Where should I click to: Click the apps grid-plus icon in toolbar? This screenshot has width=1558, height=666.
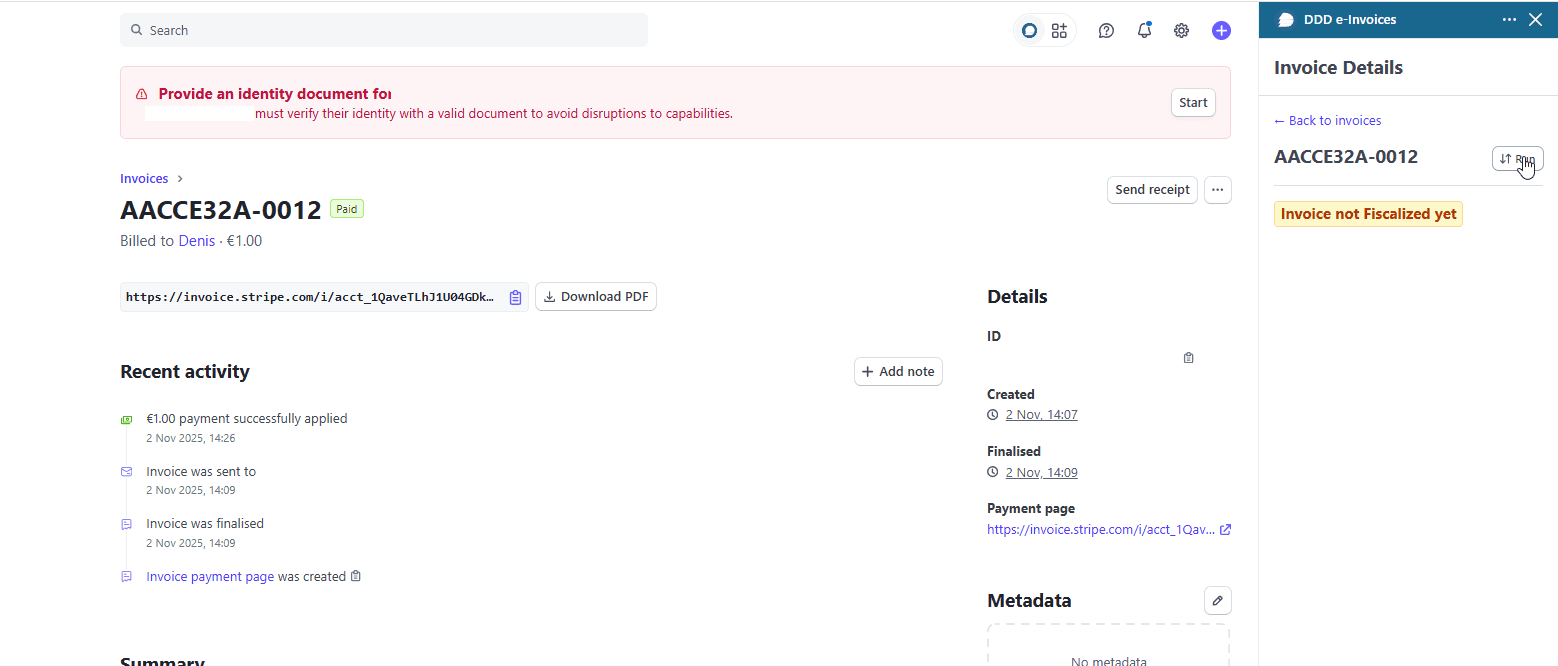point(1059,30)
